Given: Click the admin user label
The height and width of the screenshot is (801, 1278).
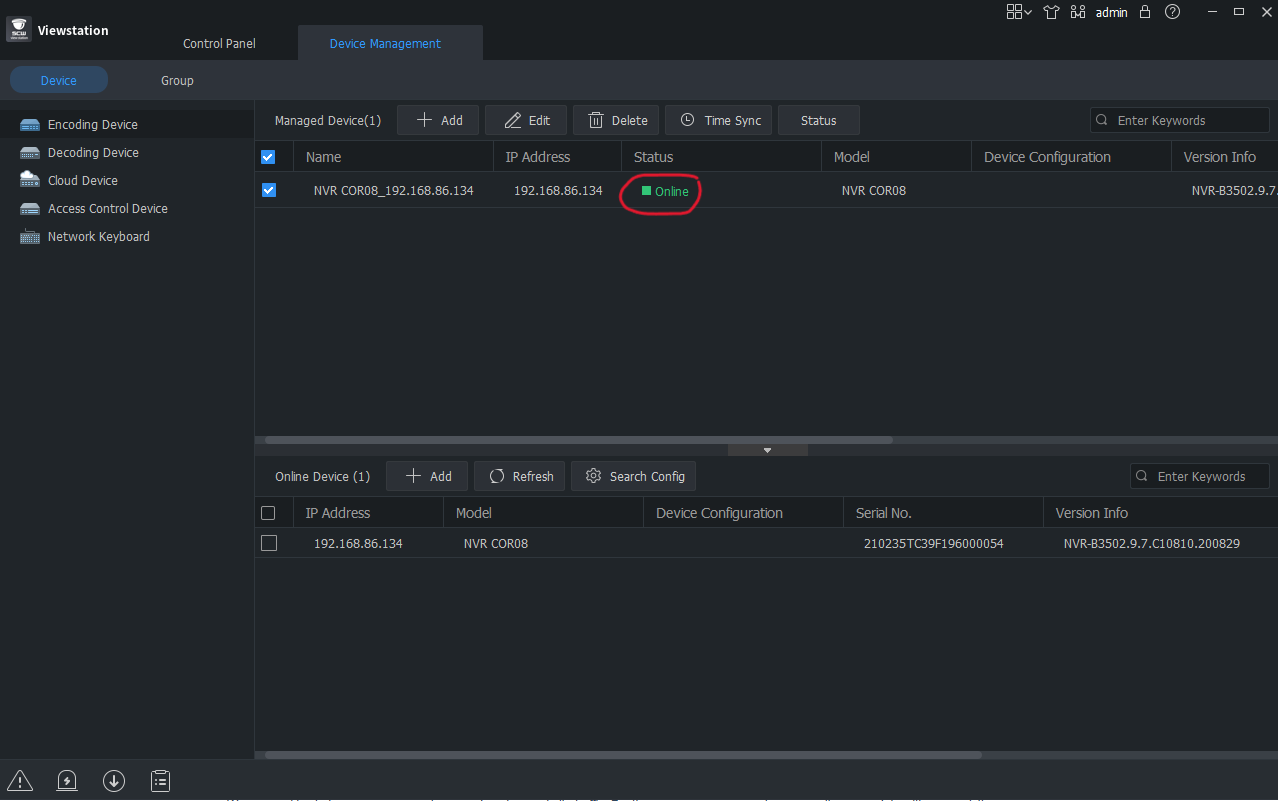Looking at the screenshot, I should [x=1111, y=13].
